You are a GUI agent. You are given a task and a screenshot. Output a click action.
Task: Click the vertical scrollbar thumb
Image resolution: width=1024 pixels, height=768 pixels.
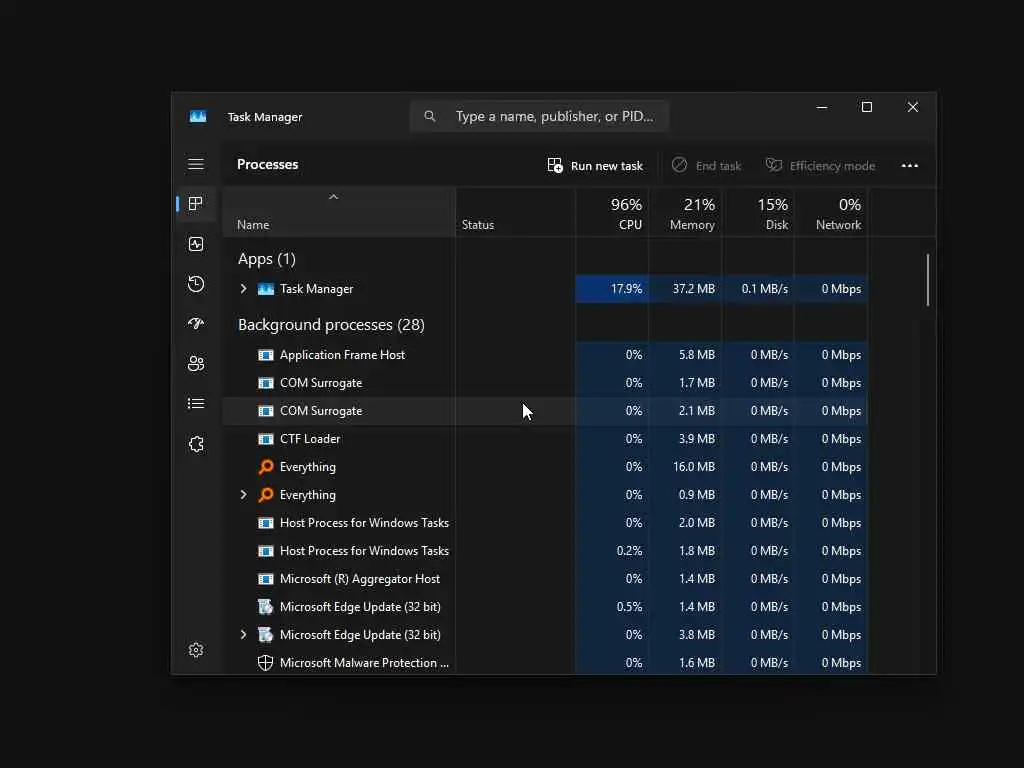927,280
